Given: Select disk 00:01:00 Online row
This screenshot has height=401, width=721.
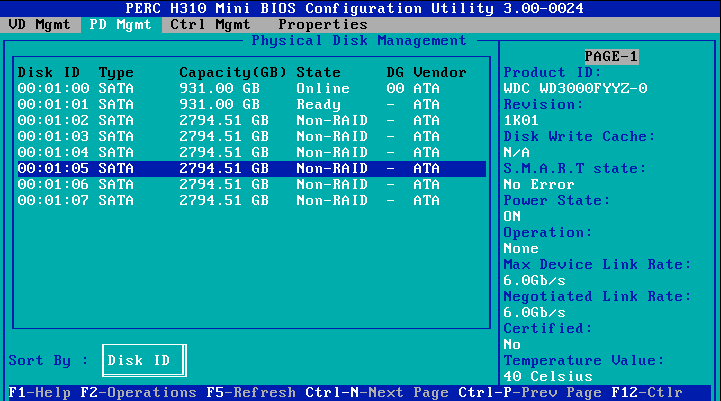Looking at the screenshot, I should (250, 89).
